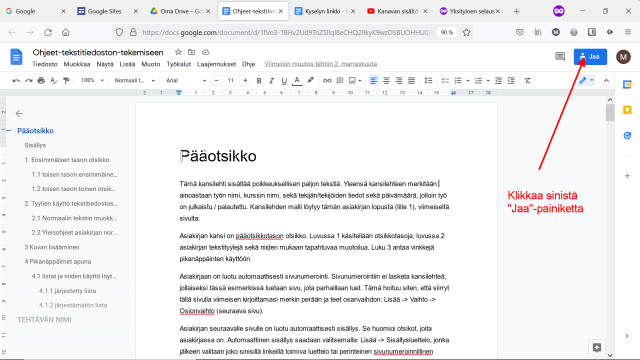Toggle underline formatting
Screen dimensions: 640x360
284,81
